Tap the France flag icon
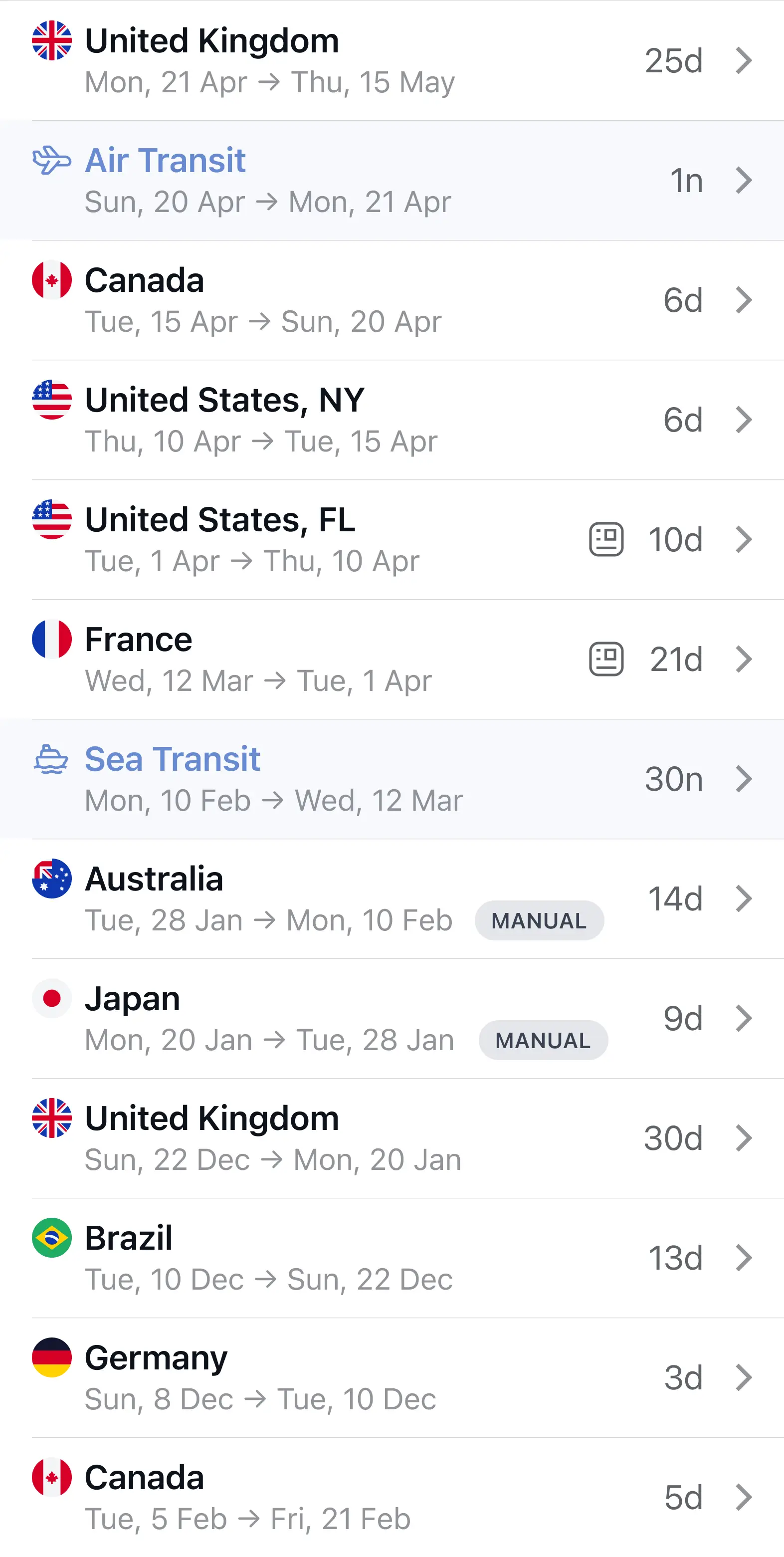 coord(52,639)
